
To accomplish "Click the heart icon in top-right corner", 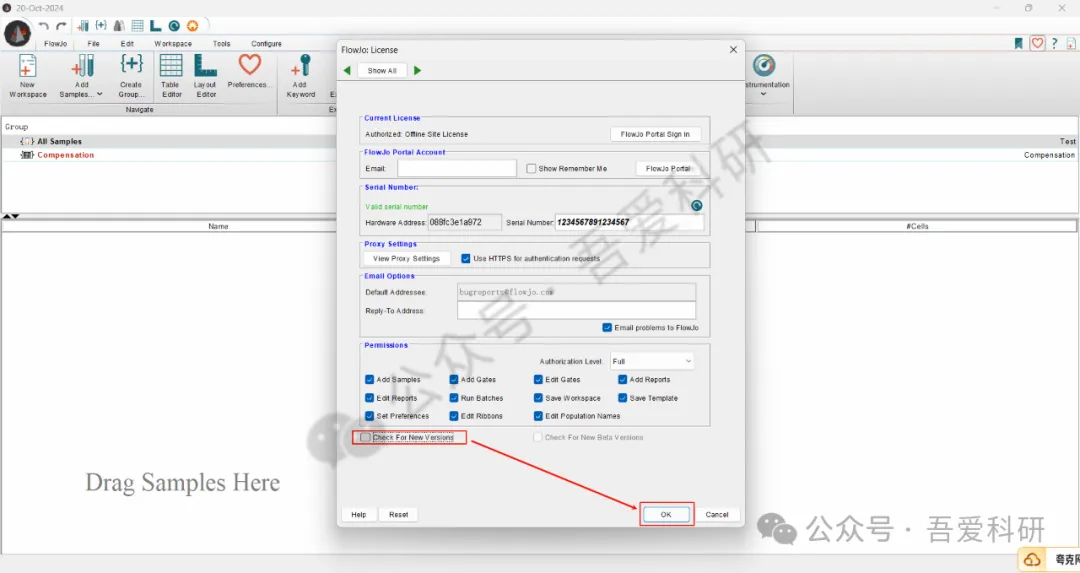I will coord(1037,43).
